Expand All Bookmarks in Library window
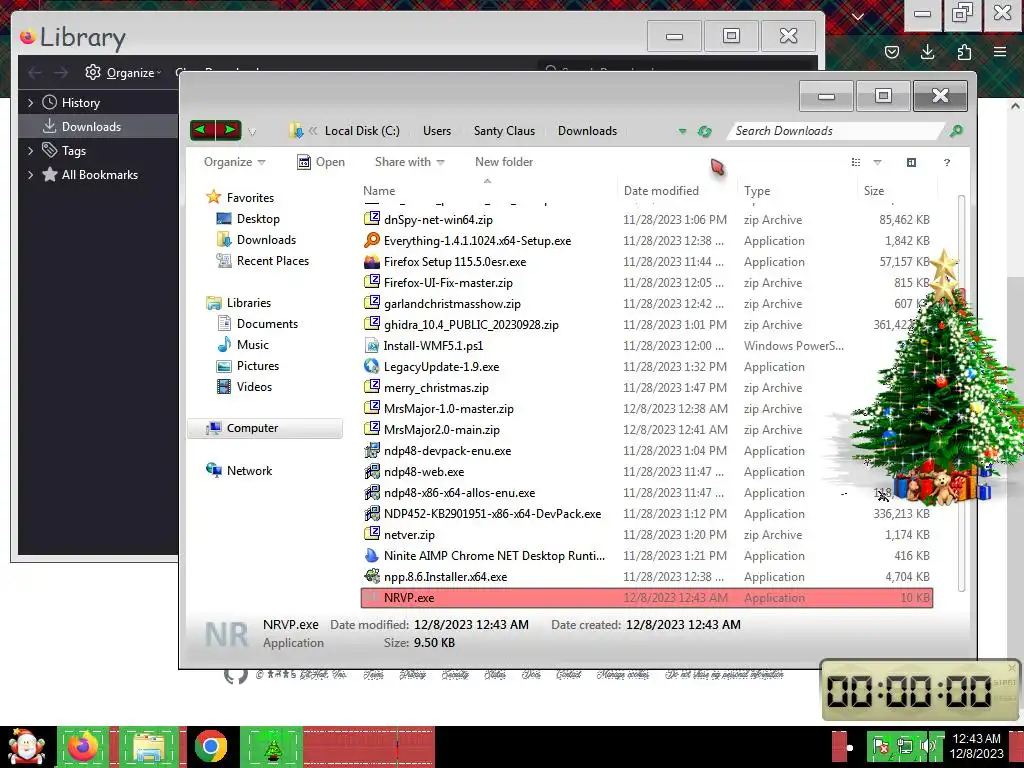Viewport: 1024px width, 768px height. (30, 174)
